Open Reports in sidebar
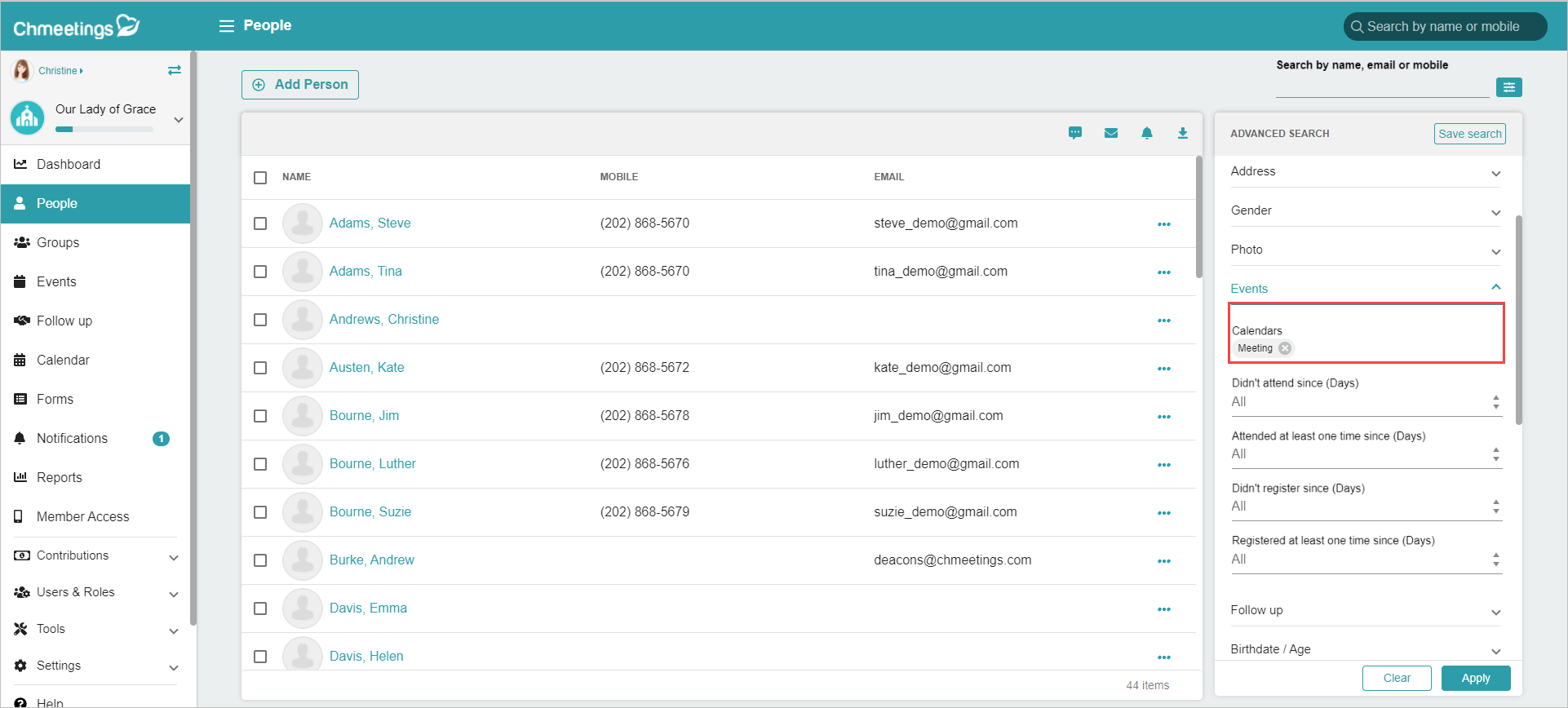1568x708 pixels. coord(96,478)
